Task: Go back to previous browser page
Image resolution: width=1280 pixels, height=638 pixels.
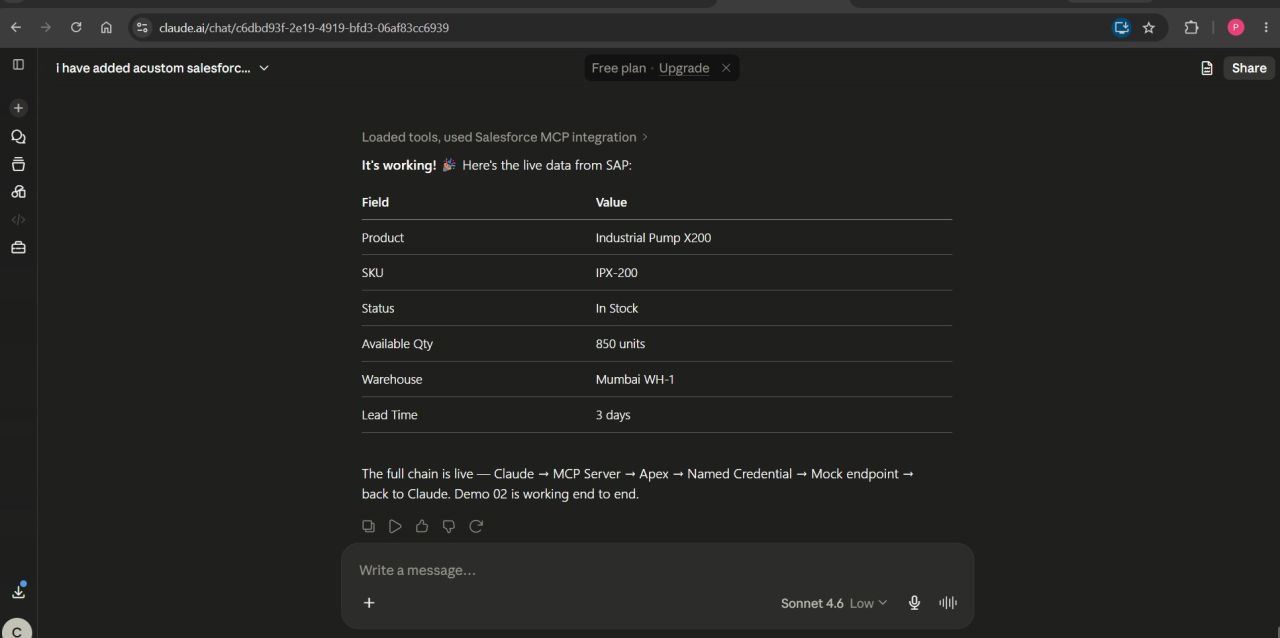Action: tap(16, 28)
